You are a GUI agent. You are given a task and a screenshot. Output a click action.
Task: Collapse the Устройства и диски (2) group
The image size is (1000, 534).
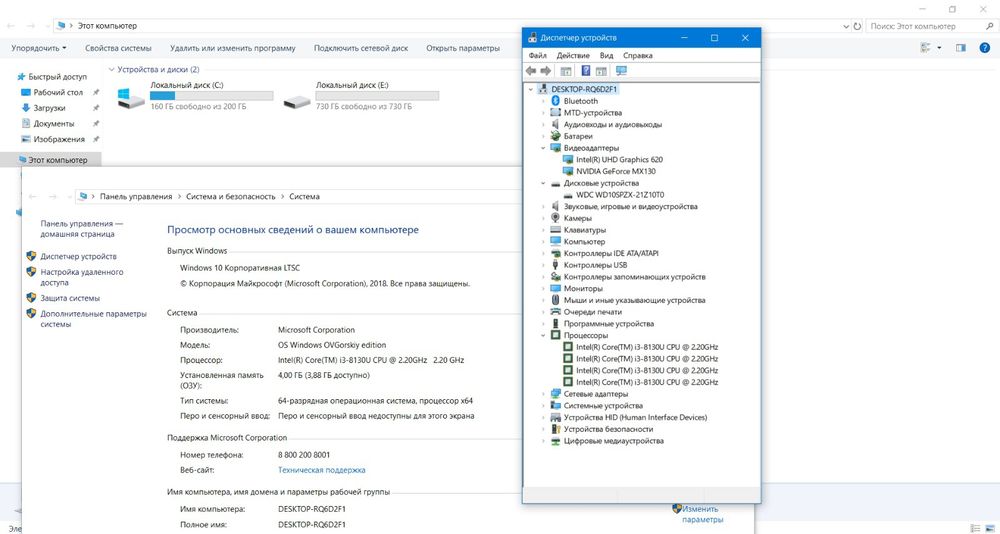click(112, 70)
